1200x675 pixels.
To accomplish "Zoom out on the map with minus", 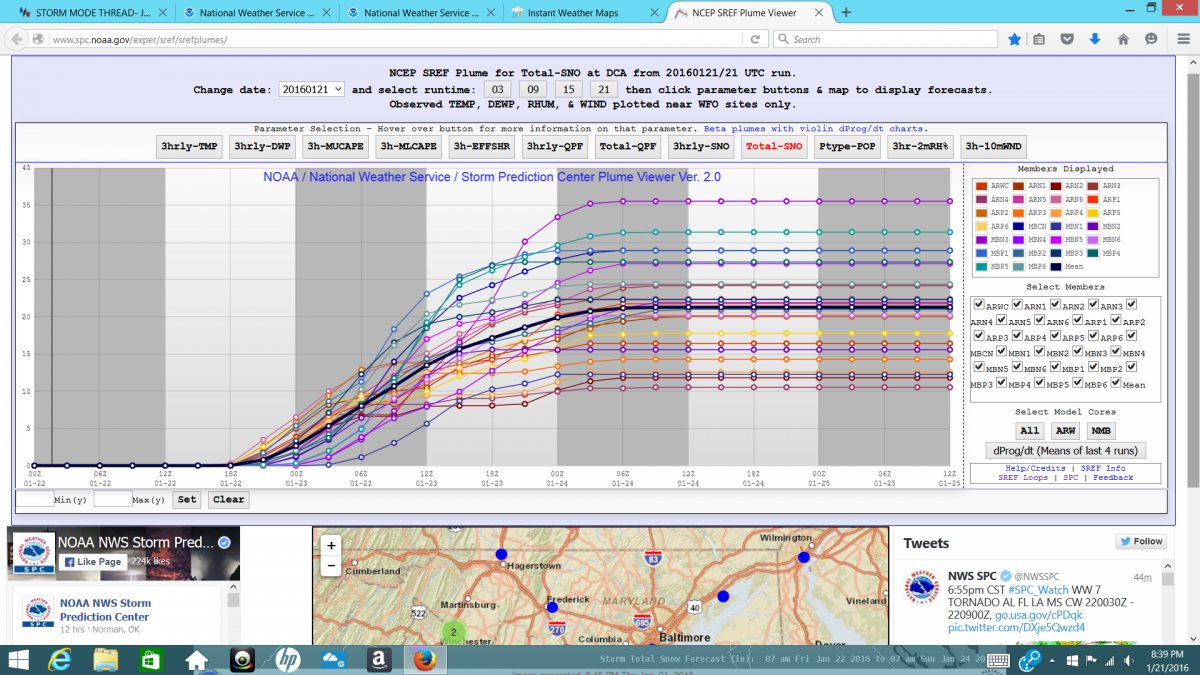I will [x=331, y=565].
